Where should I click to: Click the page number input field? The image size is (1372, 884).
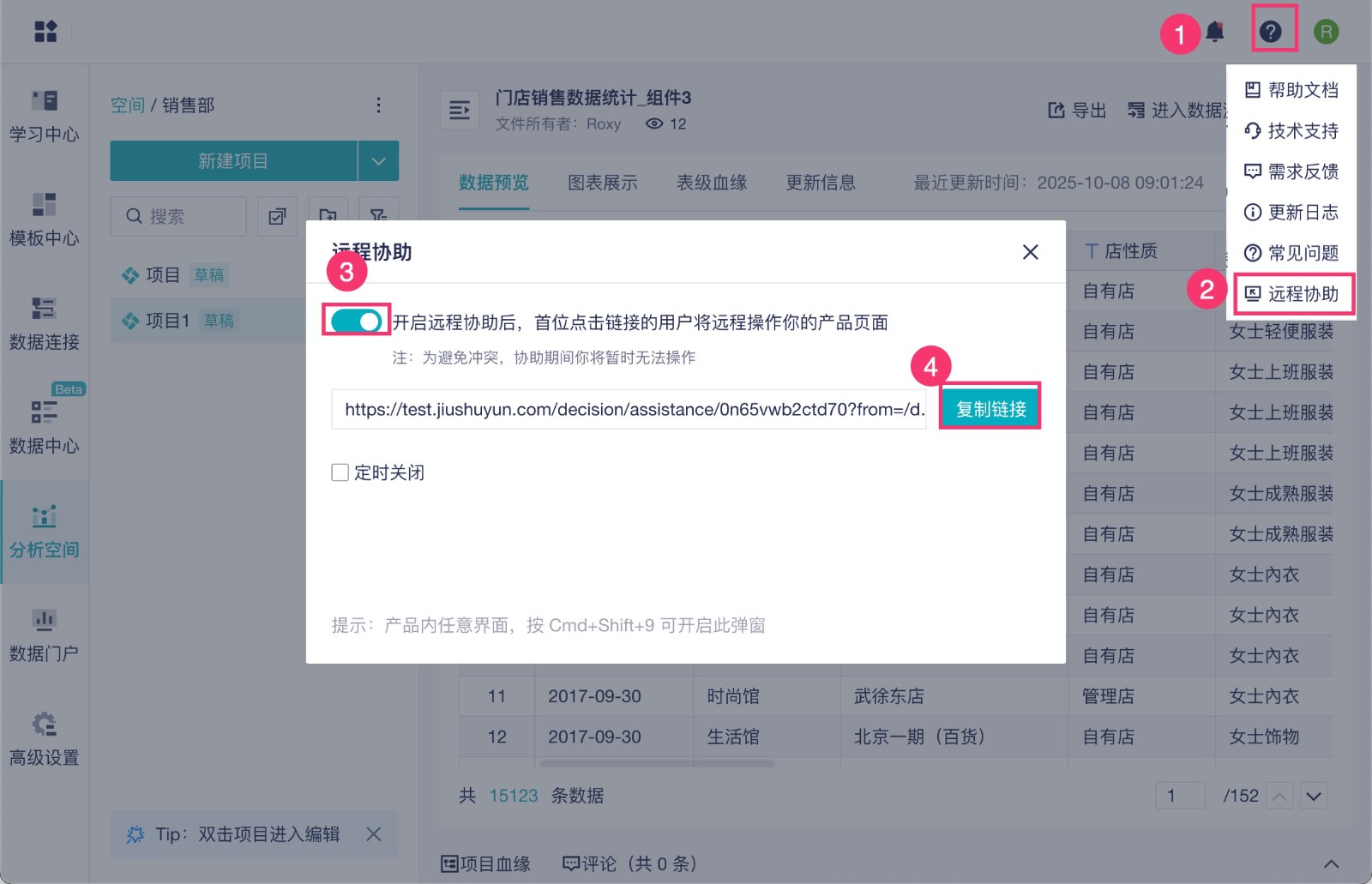point(1181,796)
